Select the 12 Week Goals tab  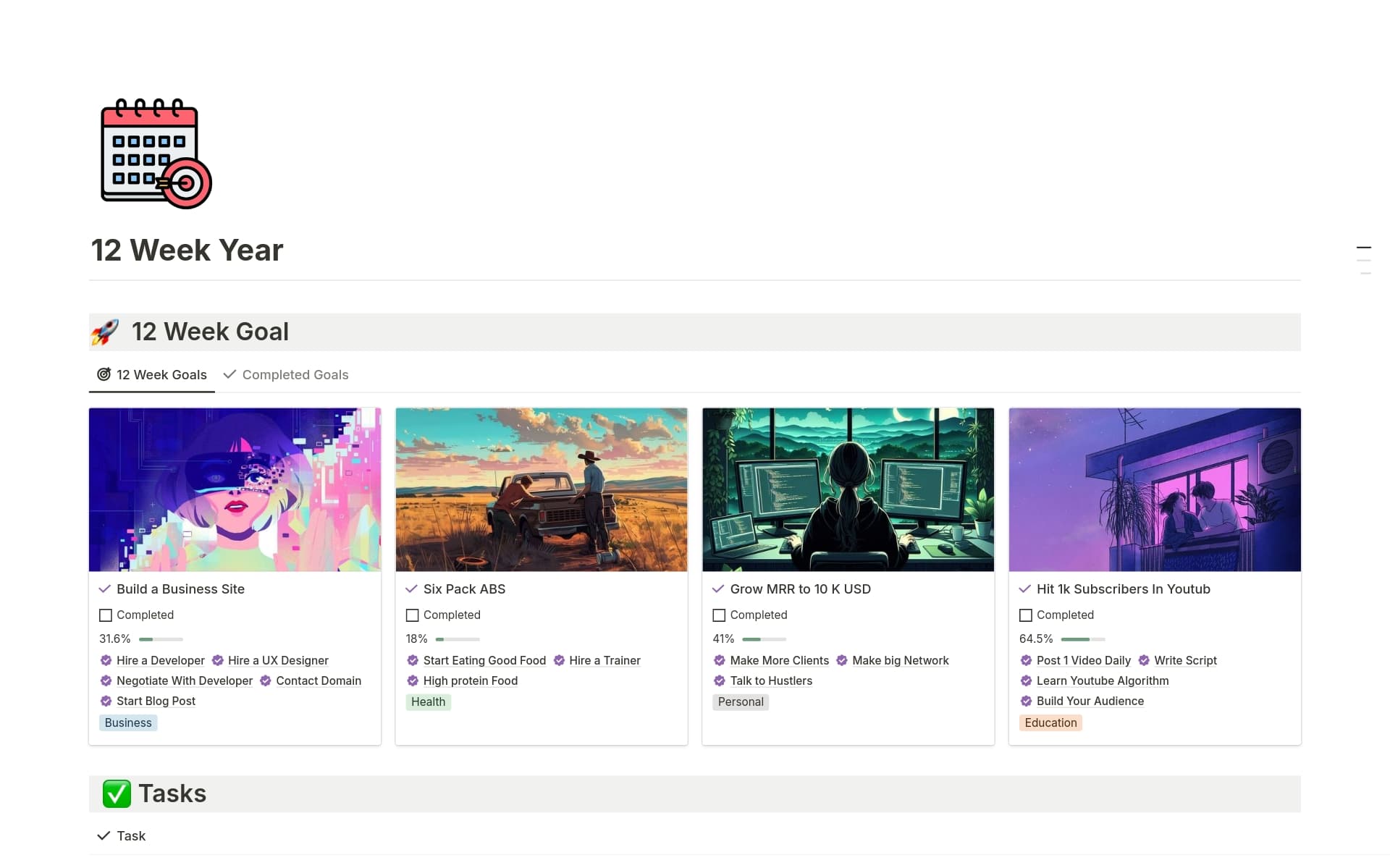(153, 375)
